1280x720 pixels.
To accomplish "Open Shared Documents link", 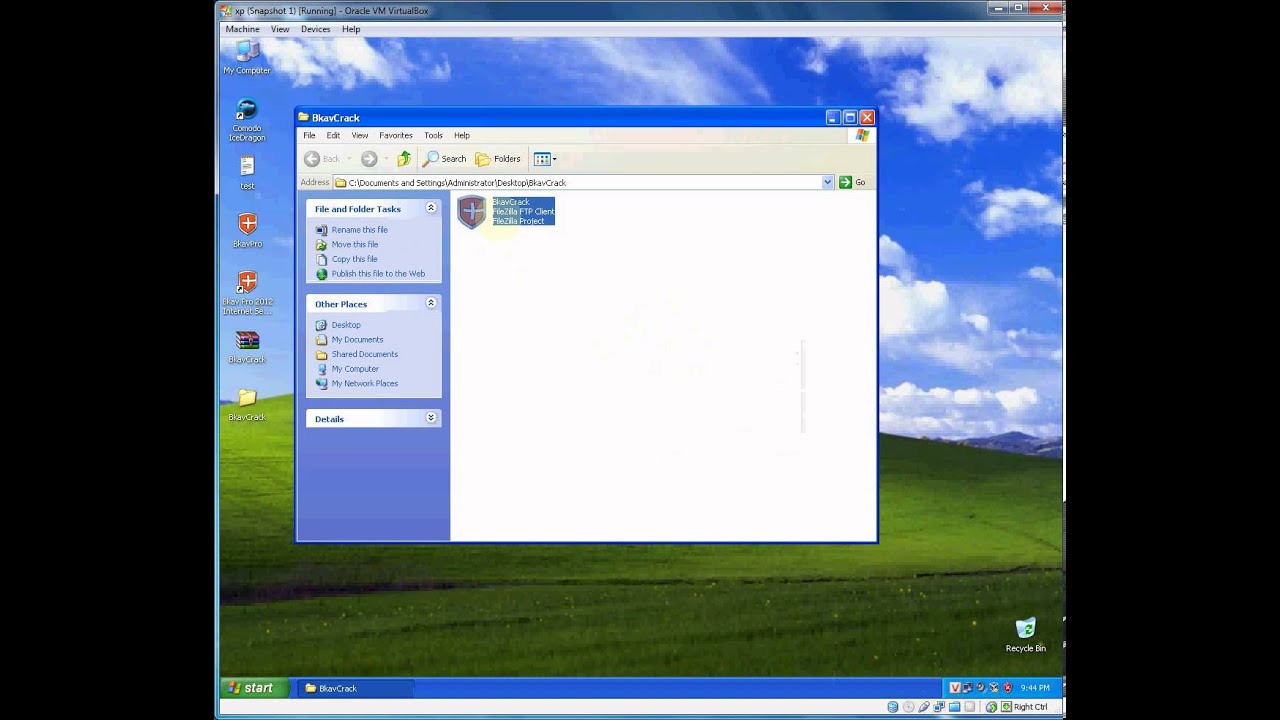I will tap(364, 354).
